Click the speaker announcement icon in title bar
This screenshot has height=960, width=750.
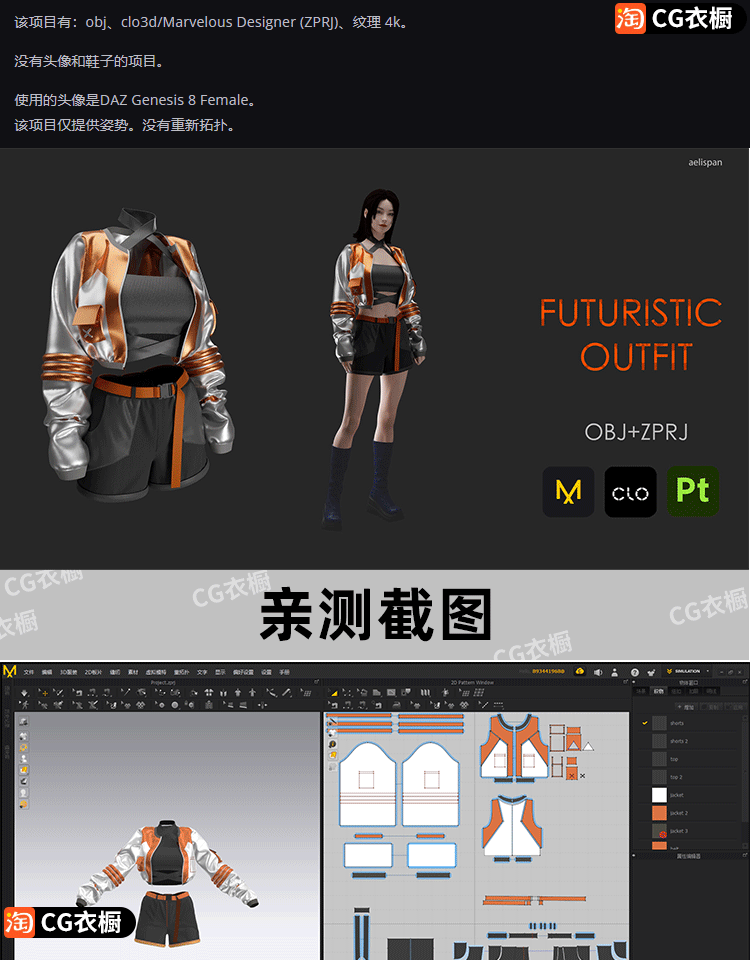[598, 672]
